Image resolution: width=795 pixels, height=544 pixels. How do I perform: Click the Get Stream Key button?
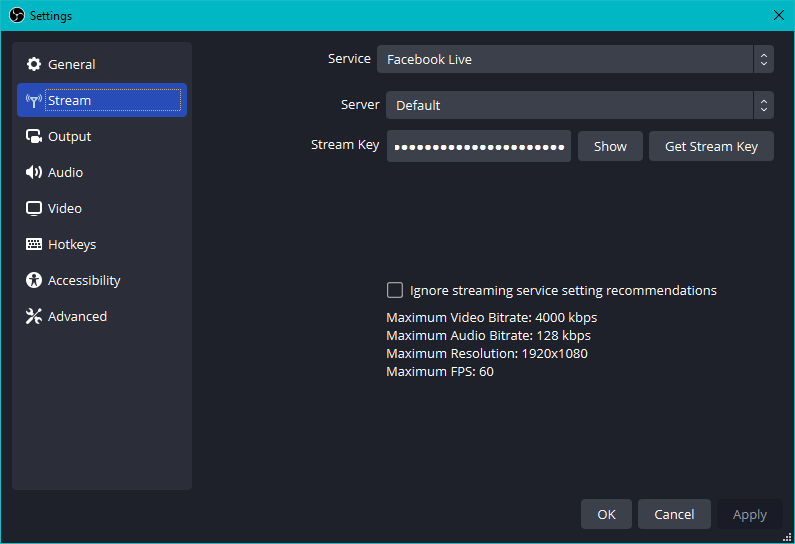click(711, 146)
